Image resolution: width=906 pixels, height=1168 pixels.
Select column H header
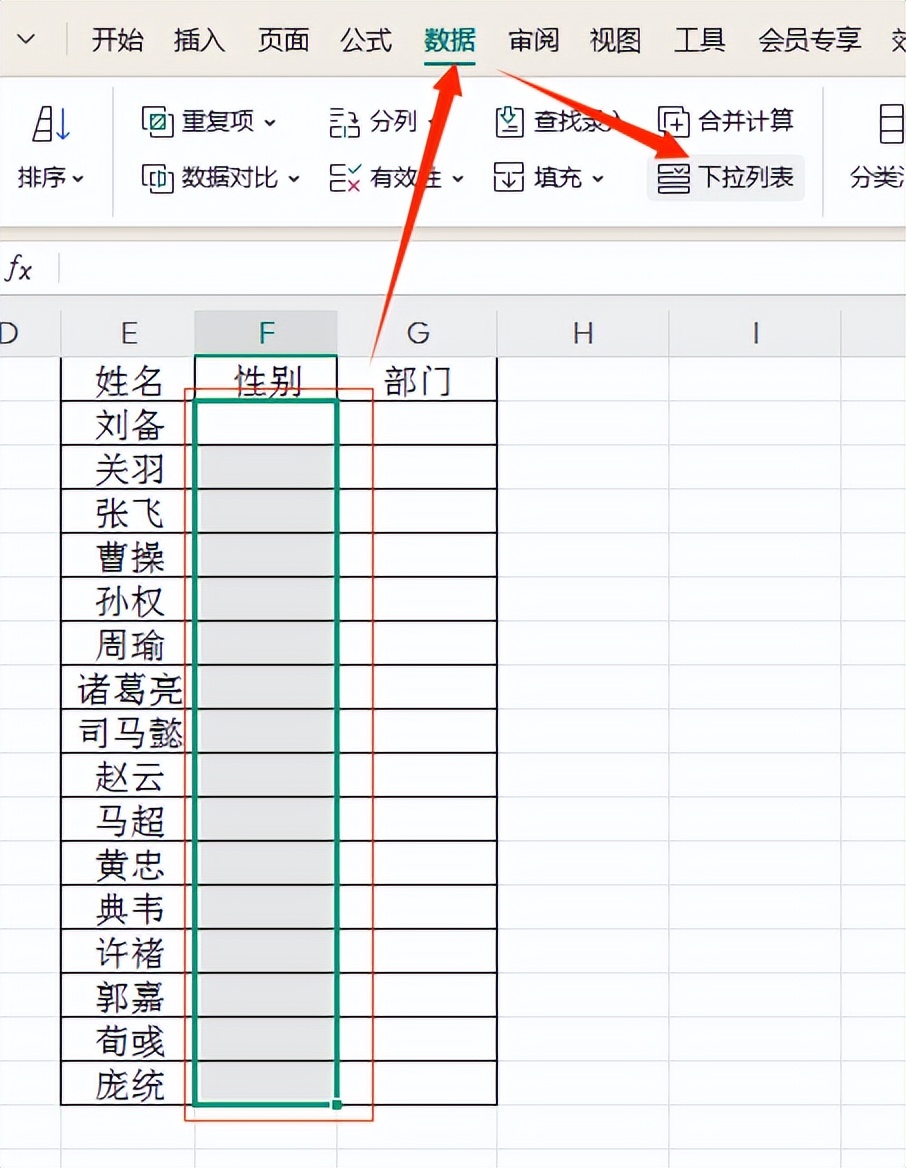point(583,333)
